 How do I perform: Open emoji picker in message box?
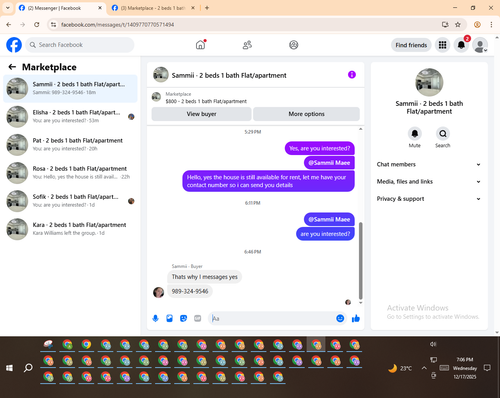(x=340, y=318)
